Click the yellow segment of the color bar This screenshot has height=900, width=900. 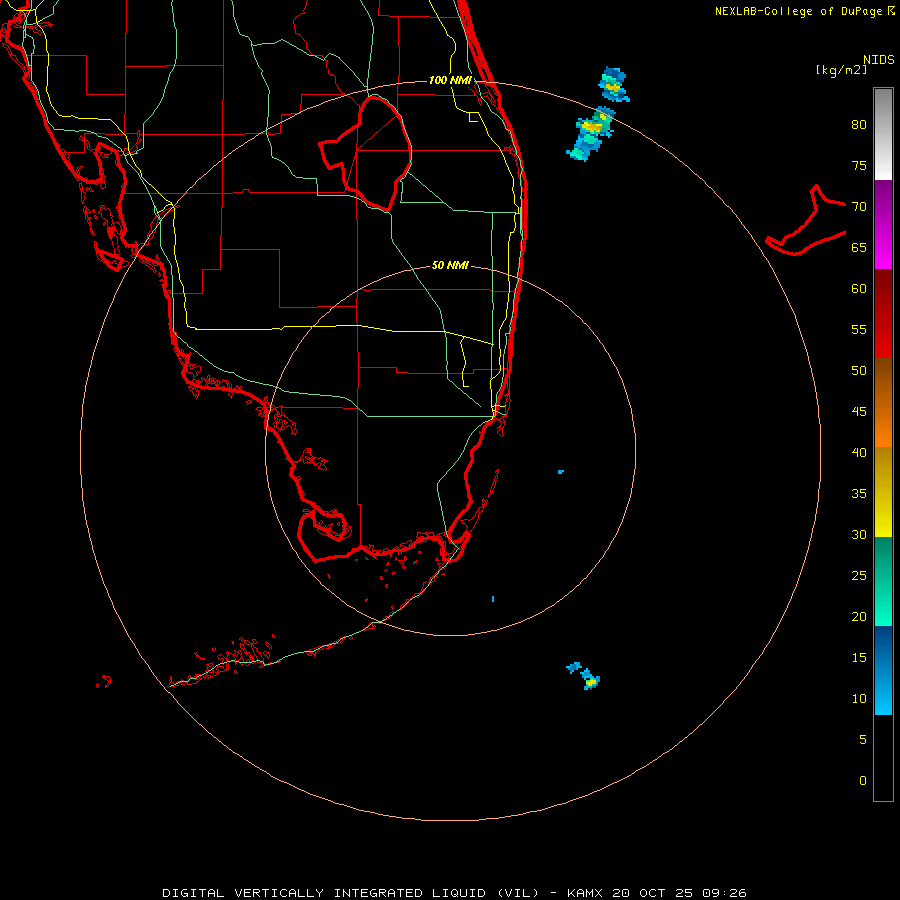click(x=883, y=492)
